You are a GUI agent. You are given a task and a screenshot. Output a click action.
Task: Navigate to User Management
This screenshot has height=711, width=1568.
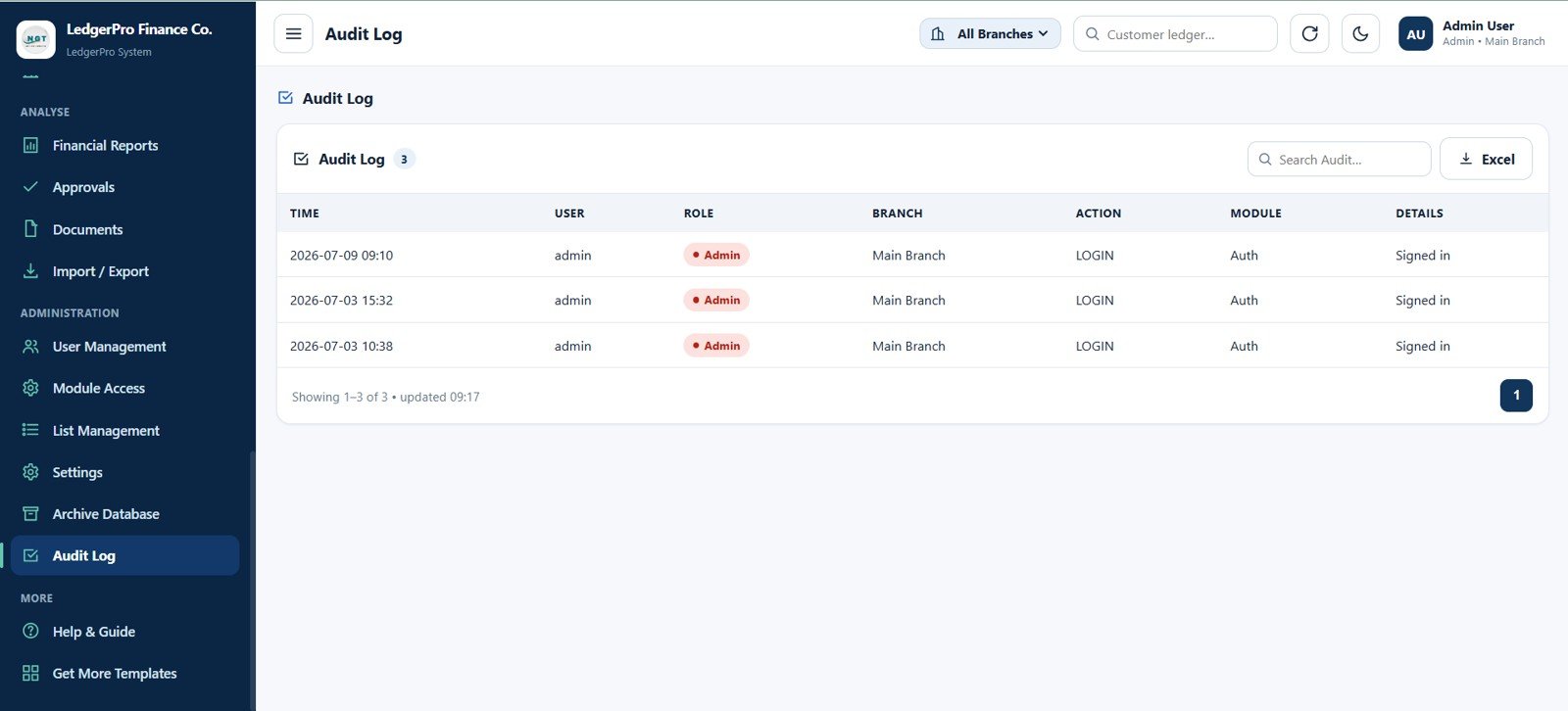coord(124,347)
